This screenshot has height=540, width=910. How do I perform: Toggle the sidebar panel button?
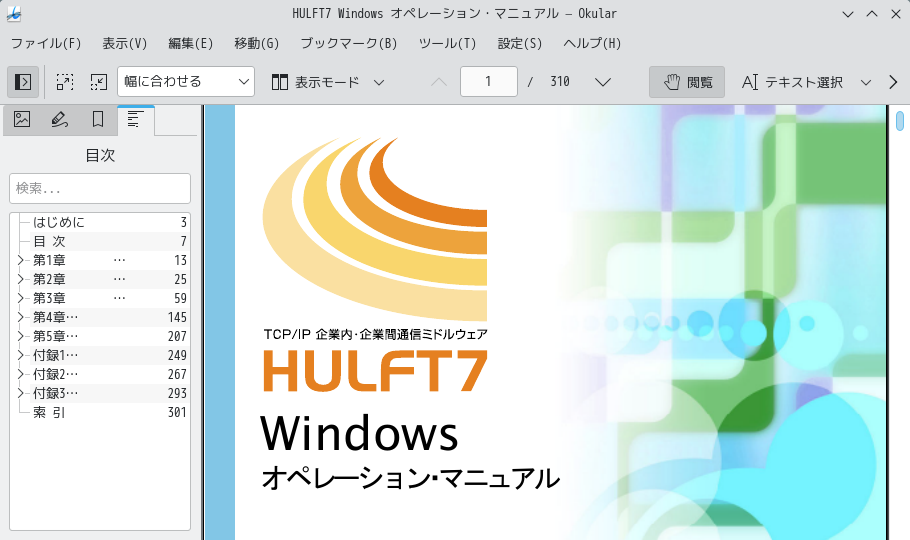[23, 82]
